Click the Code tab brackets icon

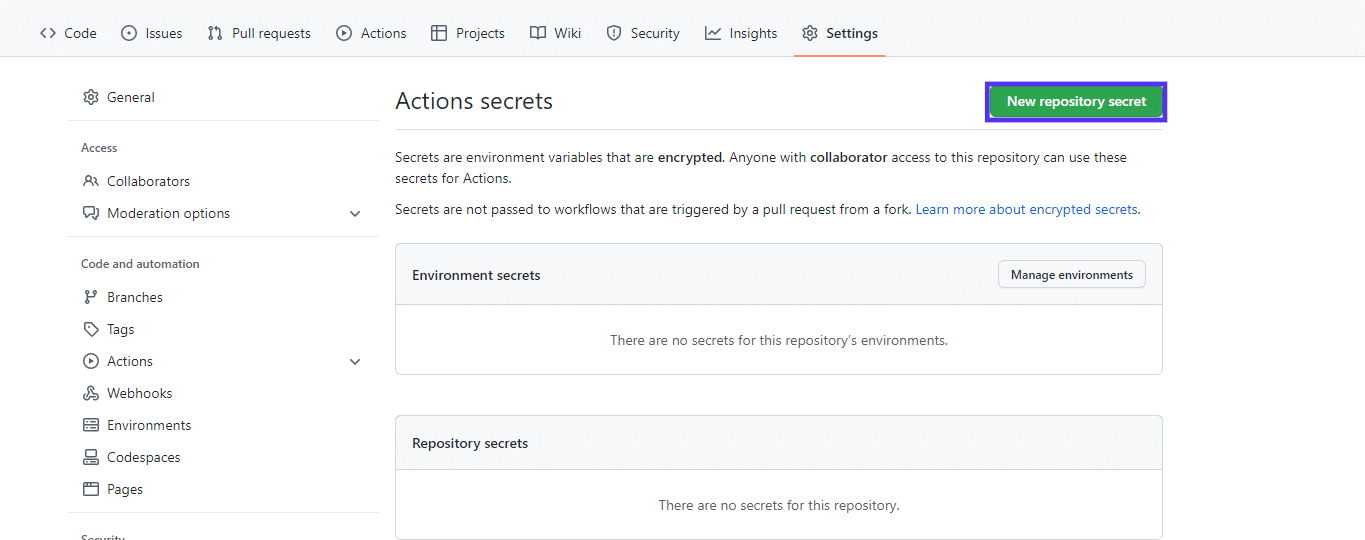48,33
